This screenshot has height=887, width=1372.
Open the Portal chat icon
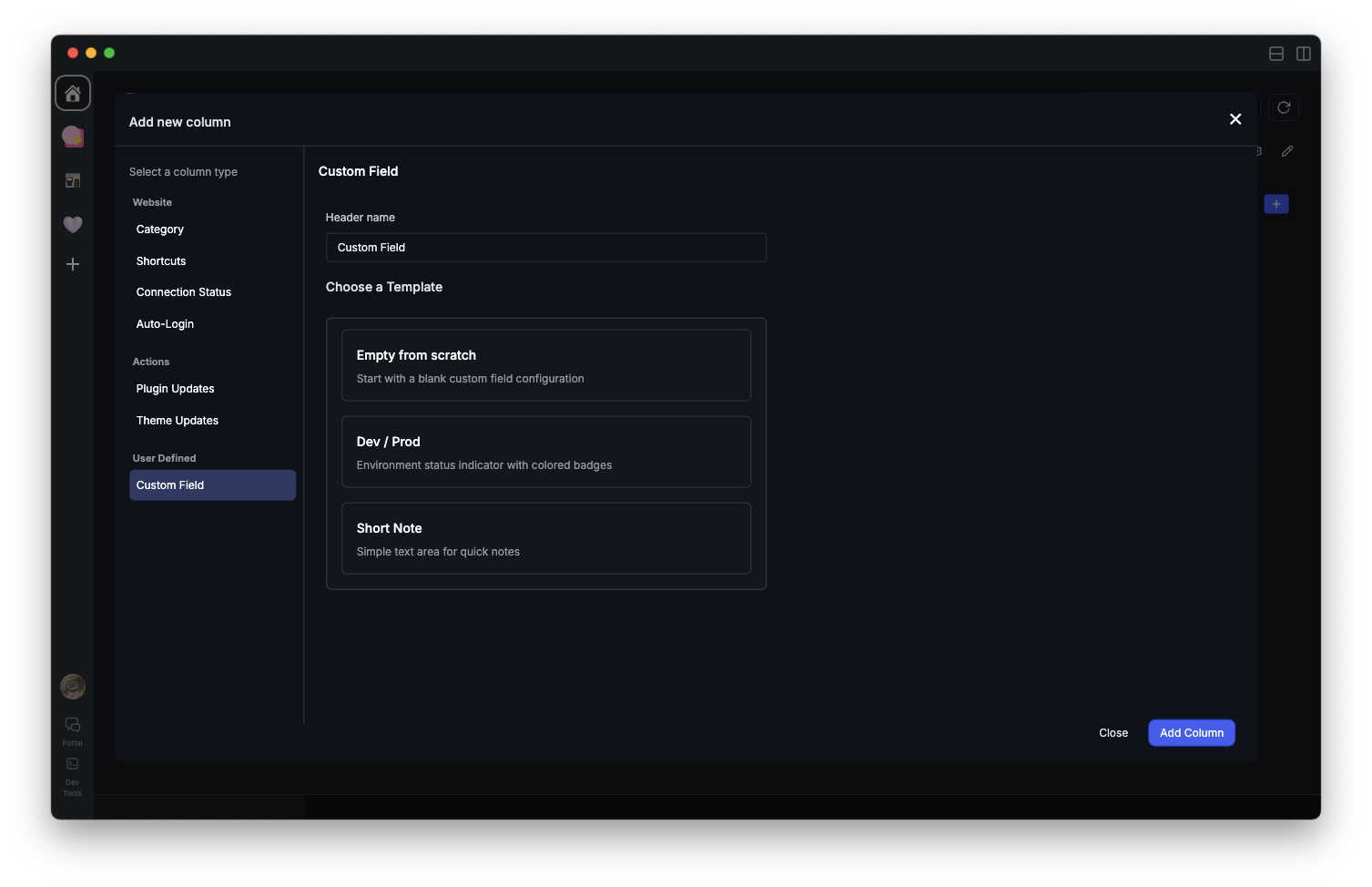[73, 725]
